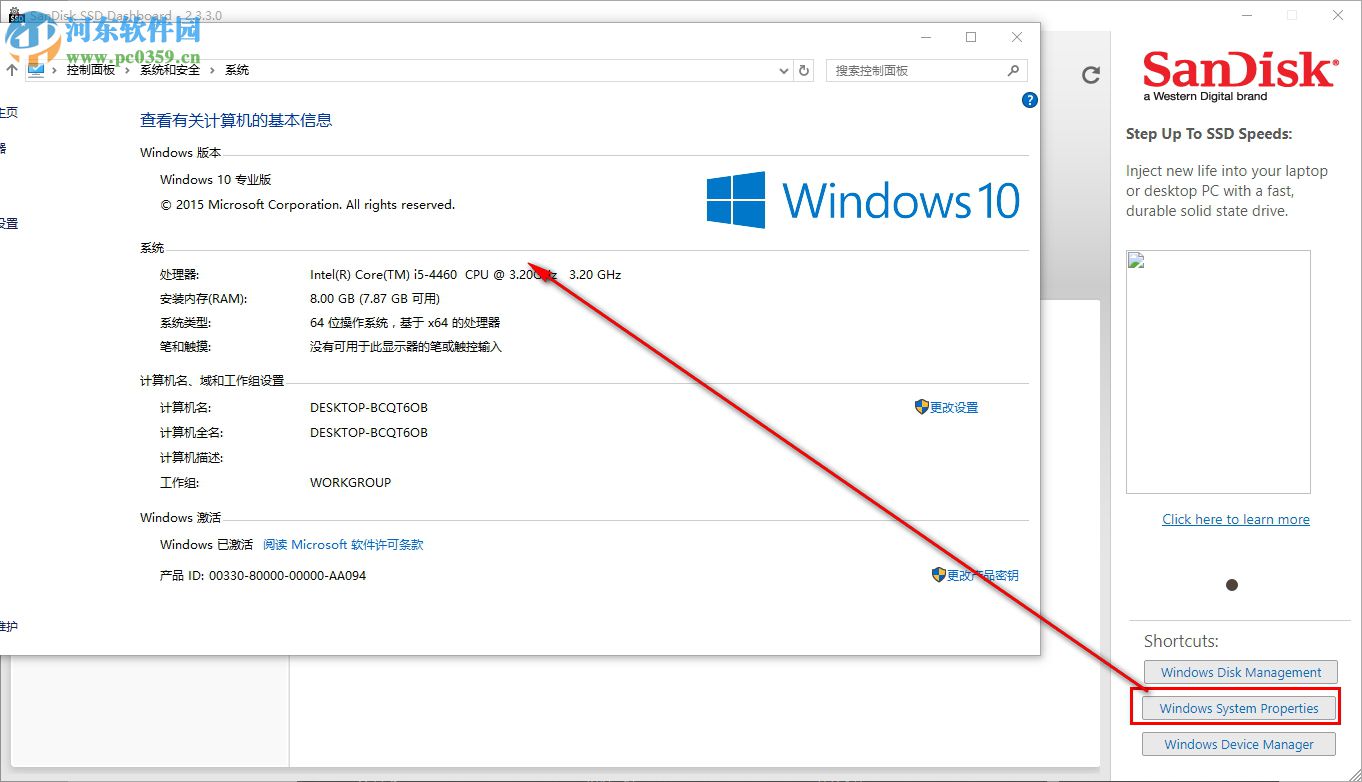Click the magnifier icon in the search box
The height and width of the screenshot is (782, 1362).
[1013, 70]
